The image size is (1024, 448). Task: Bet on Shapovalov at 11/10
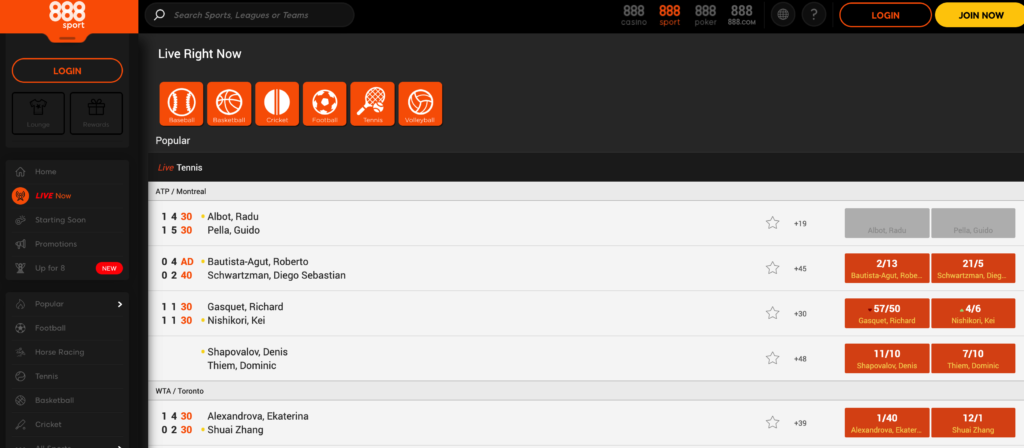tap(887, 359)
